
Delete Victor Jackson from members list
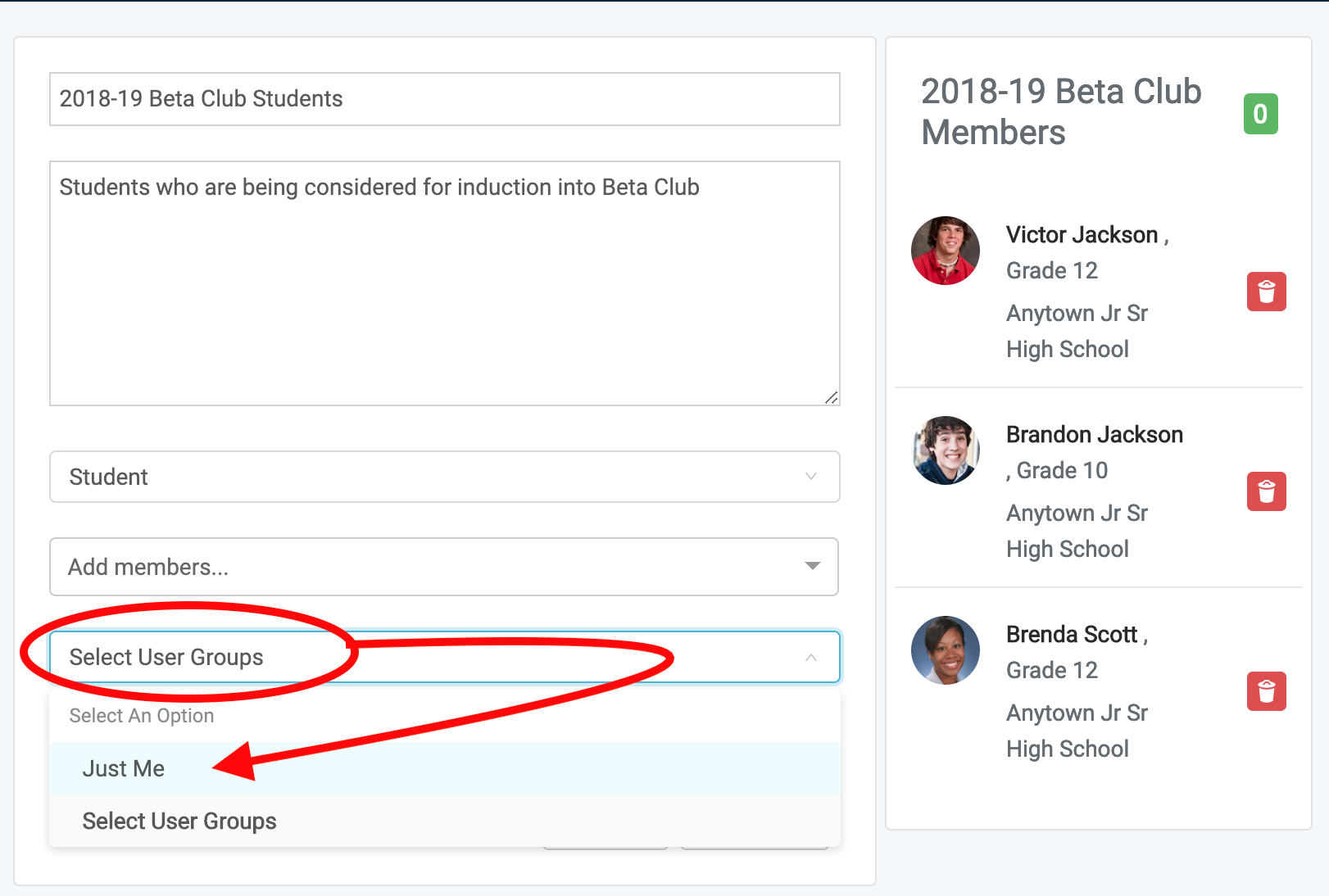[1266, 292]
